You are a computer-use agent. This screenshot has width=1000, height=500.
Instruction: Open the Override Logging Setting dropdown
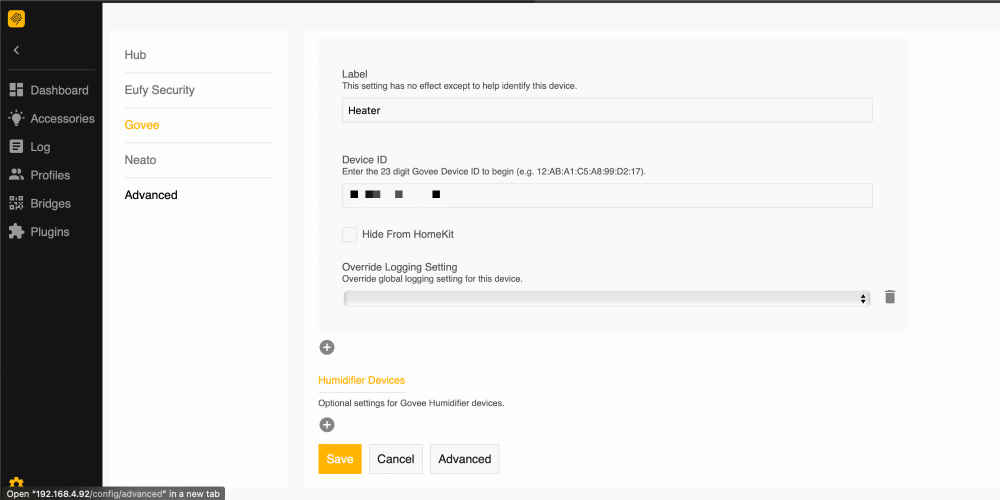click(x=606, y=298)
